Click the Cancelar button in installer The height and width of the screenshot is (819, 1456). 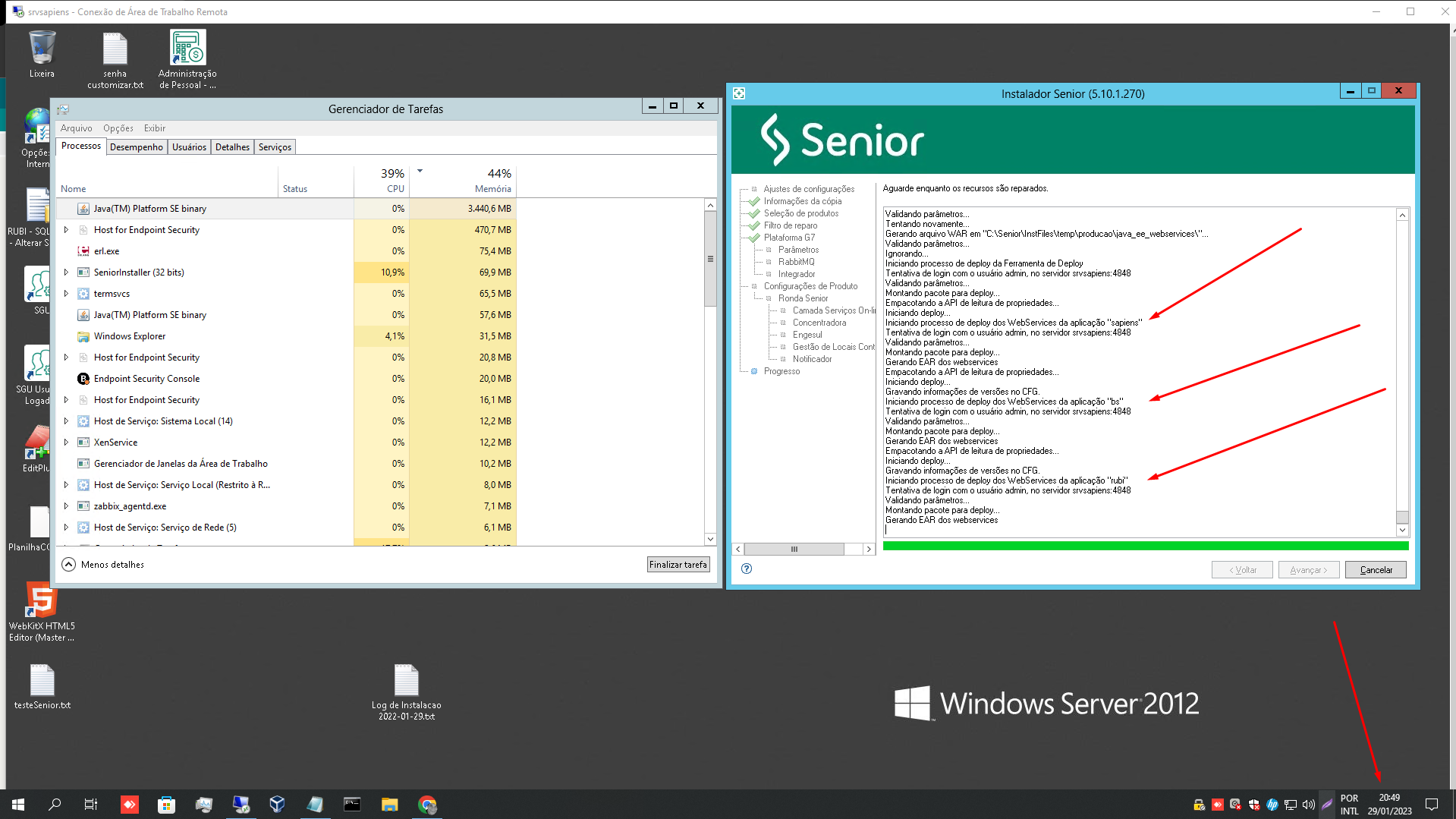(x=1376, y=570)
